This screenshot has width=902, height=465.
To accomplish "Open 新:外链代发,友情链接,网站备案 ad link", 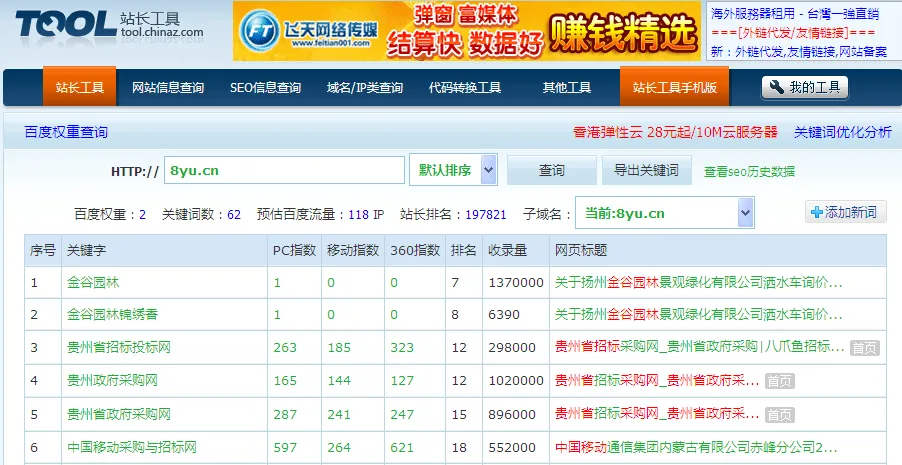I will [799, 52].
